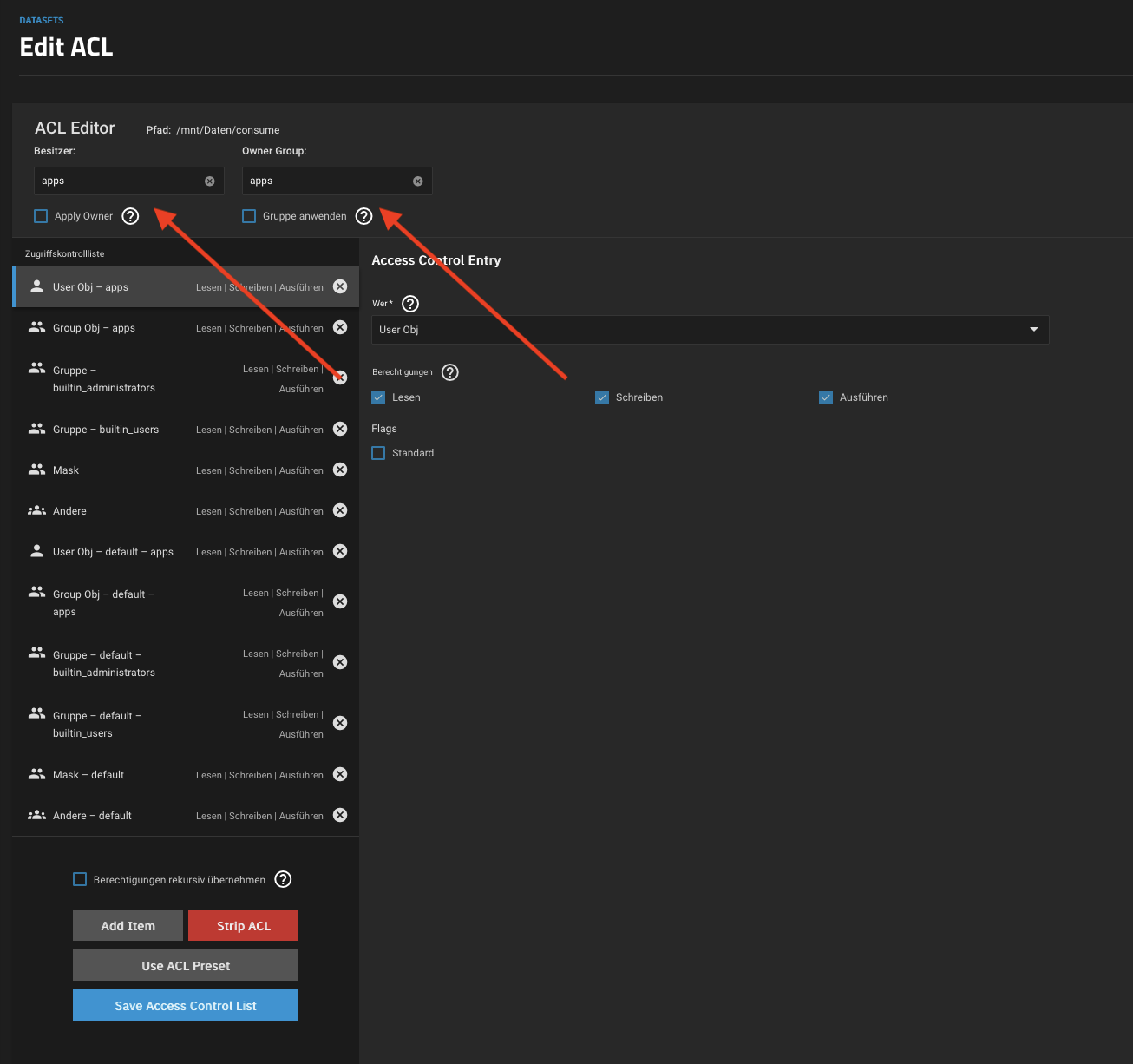Tick Berechtigungen rekursiv übernehmen checkbox
This screenshot has height=1064, width=1133.
tap(80, 879)
